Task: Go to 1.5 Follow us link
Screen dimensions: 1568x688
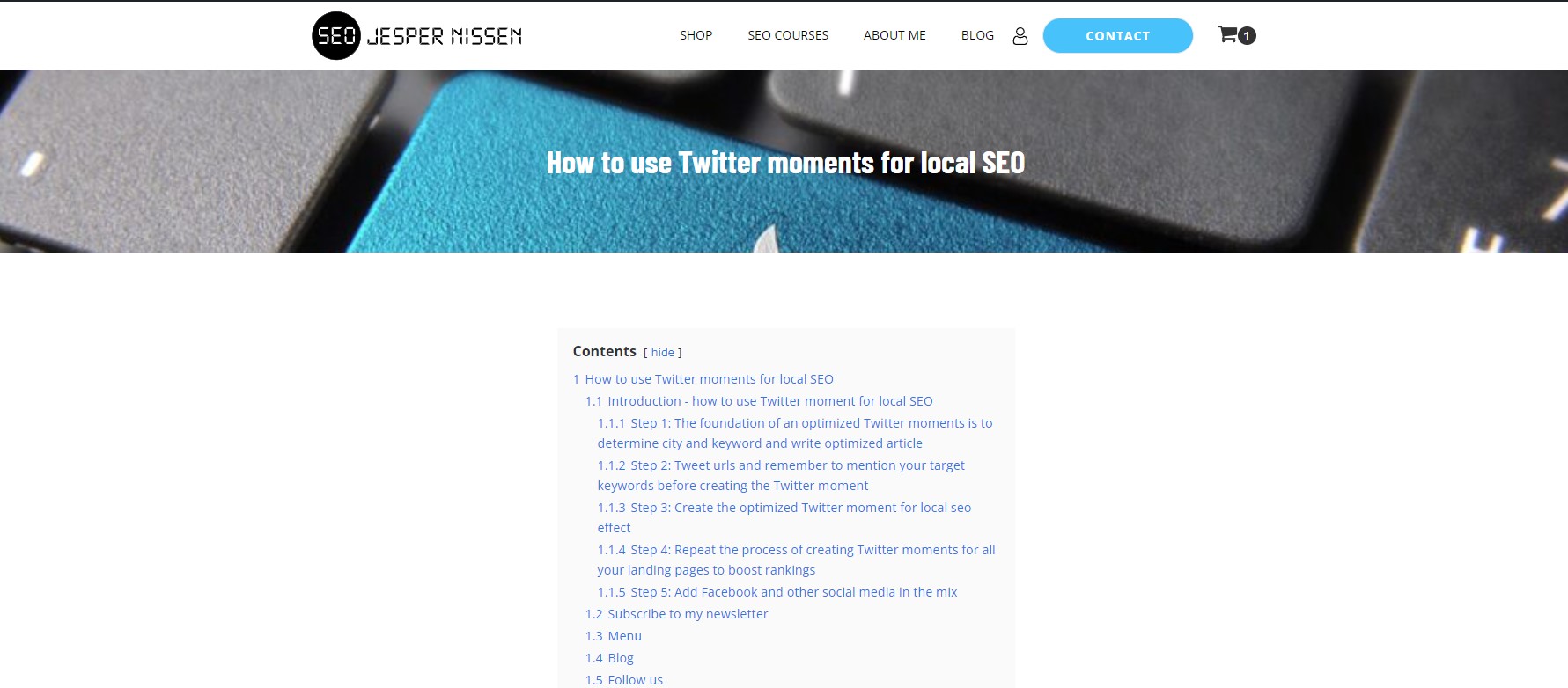Action: (x=635, y=680)
